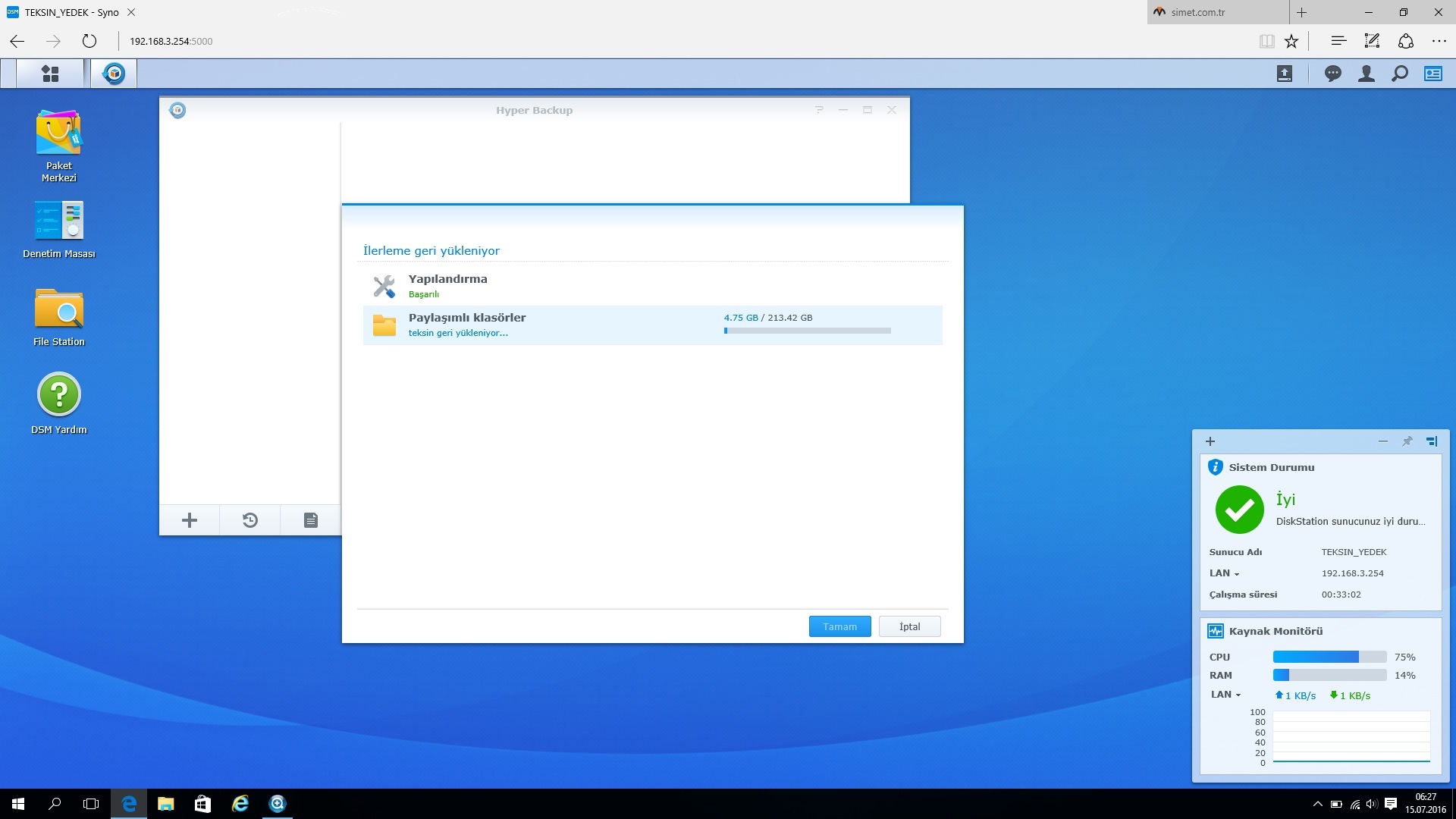Click the Hyper Backup icon in DSM taskbar

[114, 74]
